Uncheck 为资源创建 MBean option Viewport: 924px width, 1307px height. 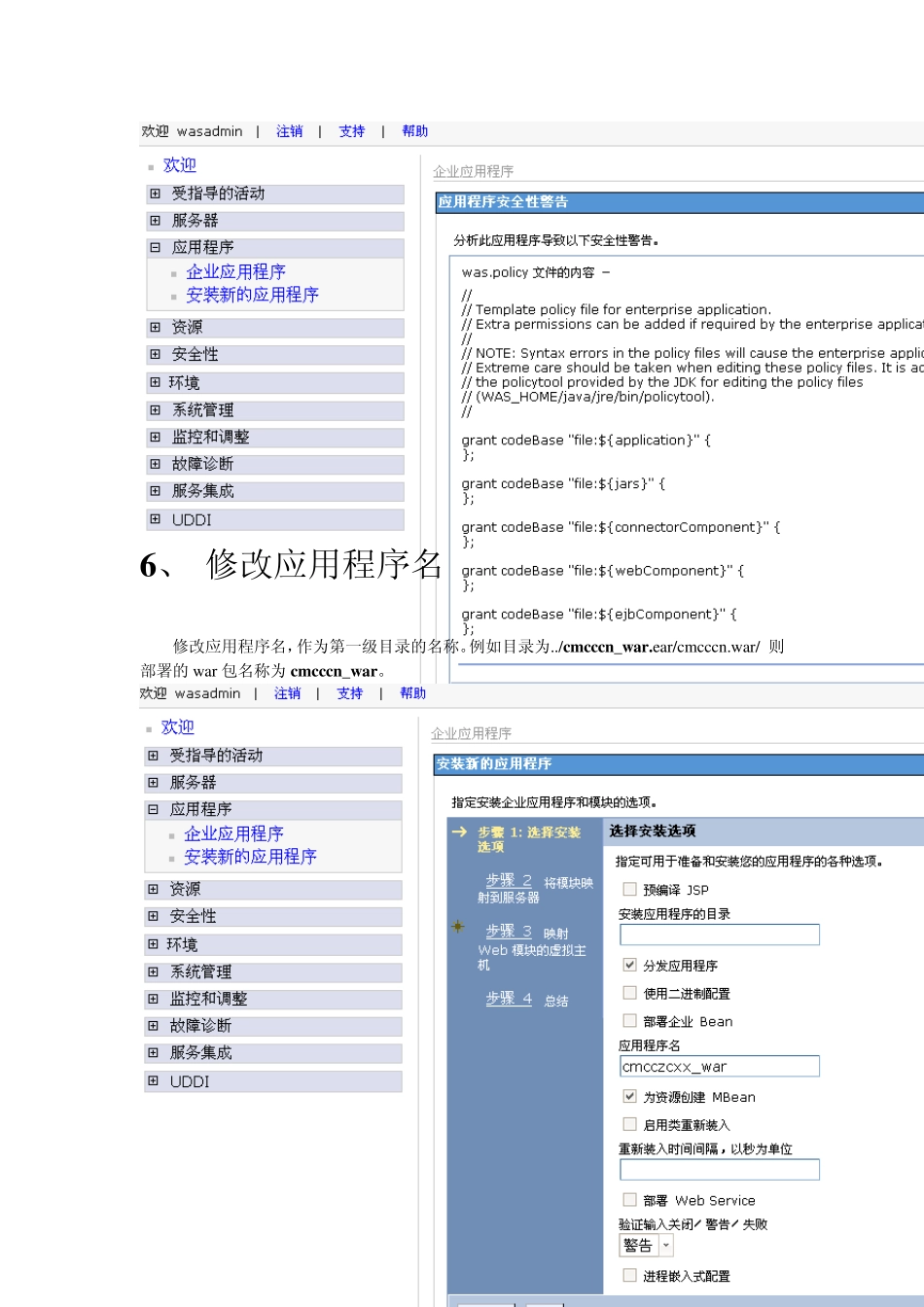pos(630,1096)
